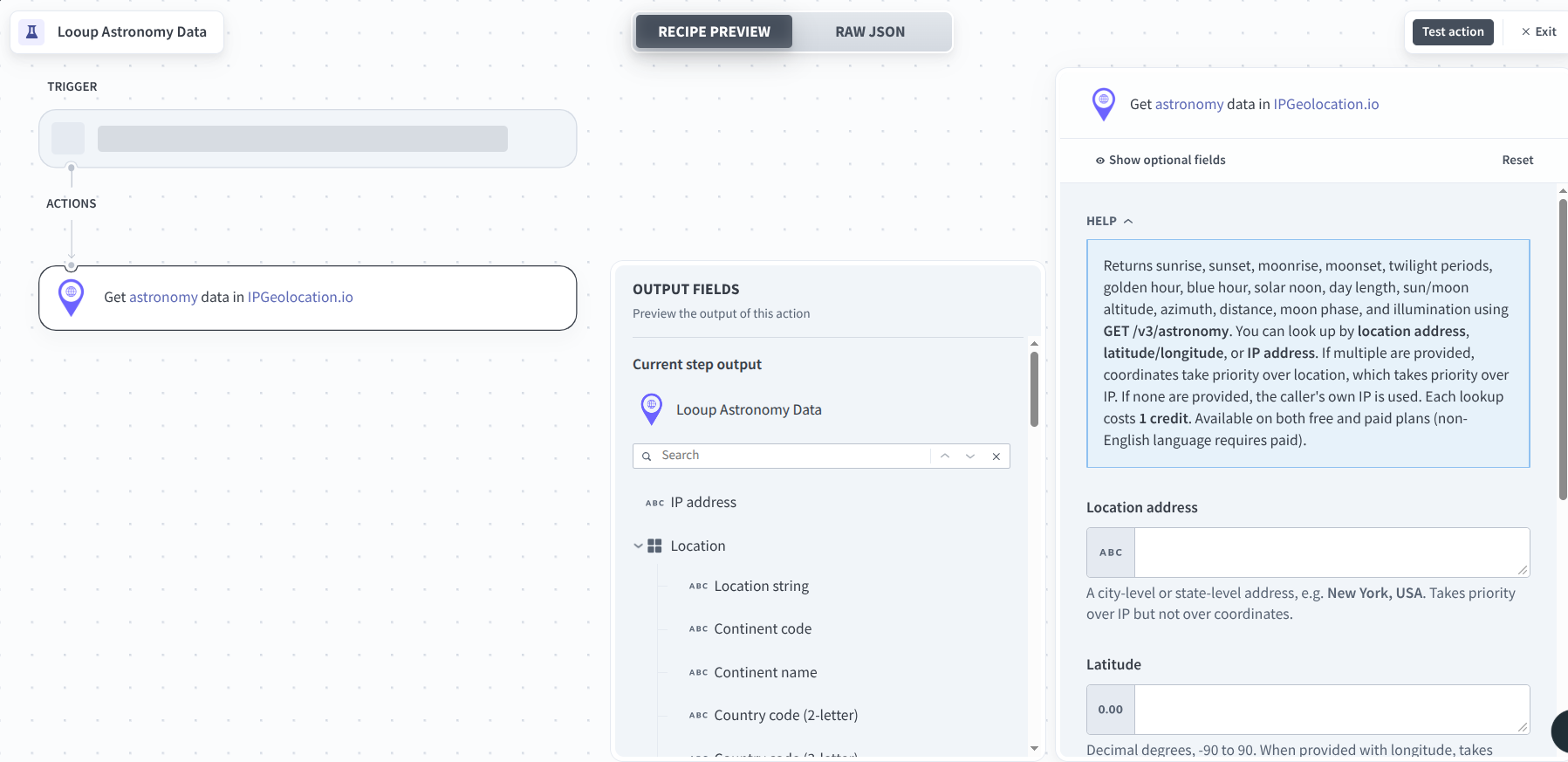Image resolution: width=1568 pixels, height=762 pixels.
Task: Click the ABC type icon beside Country code (2-letter)
Action: tap(698, 716)
